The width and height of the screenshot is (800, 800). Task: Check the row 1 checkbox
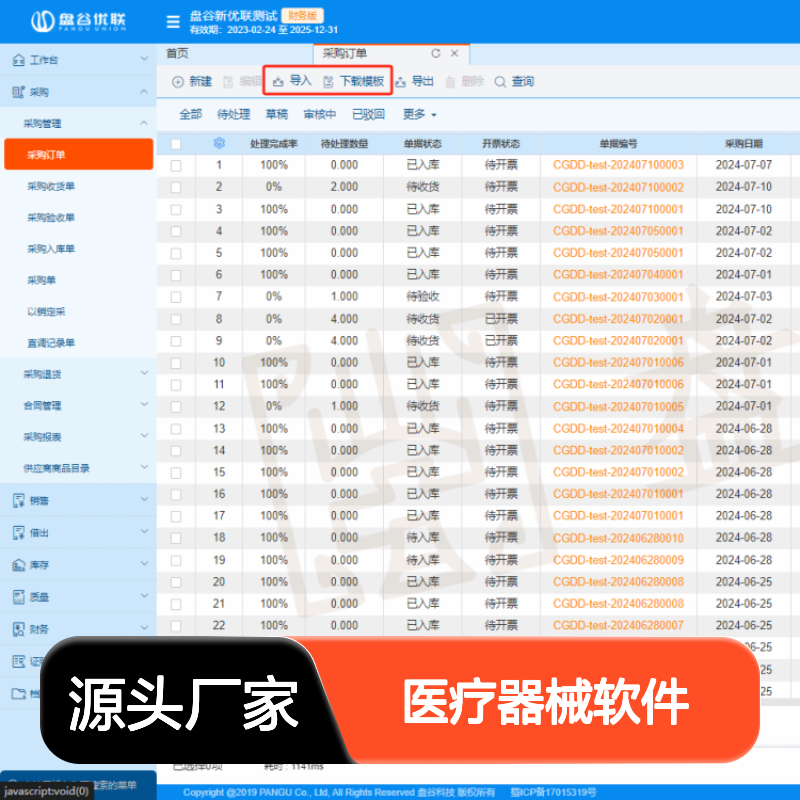(x=176, y=165)
